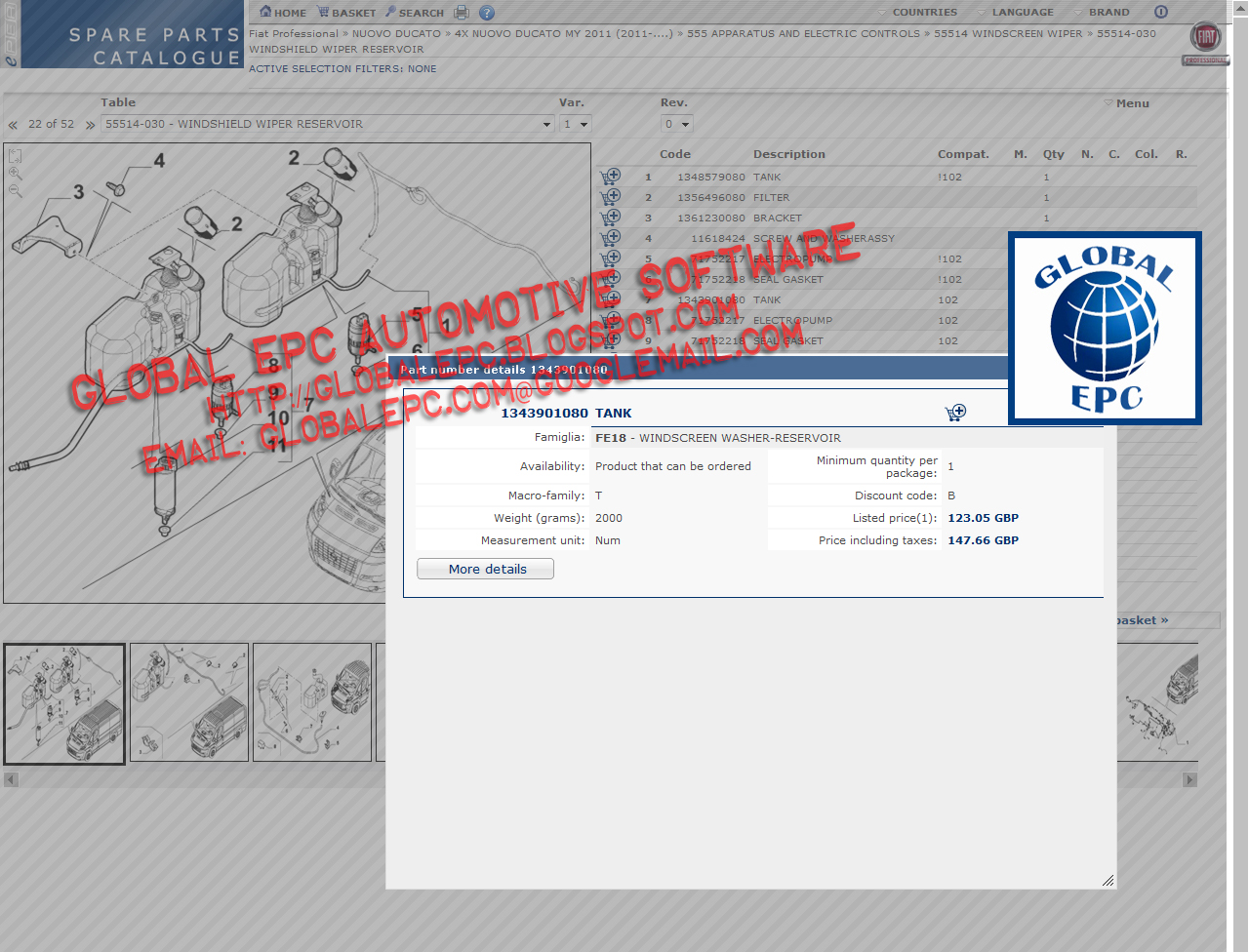Click thumbnail strip right scroll arrow
Screen dimensions: 1249x952
[1189, 779]
